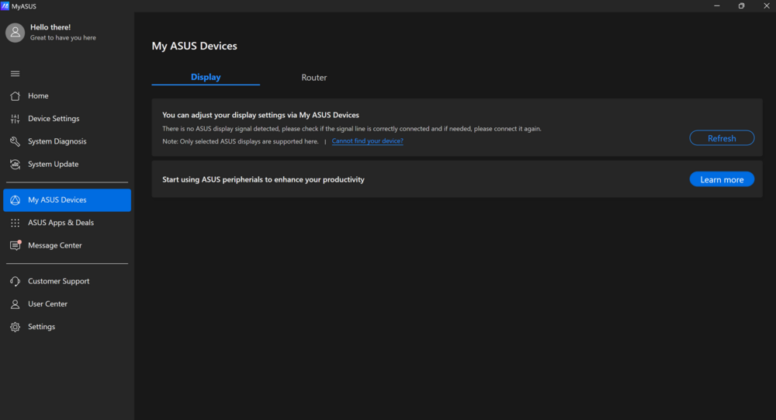Screen dimensions: 776x420
Task: Click the My ASUS Devices icon
Action: [x=15, y=200]
